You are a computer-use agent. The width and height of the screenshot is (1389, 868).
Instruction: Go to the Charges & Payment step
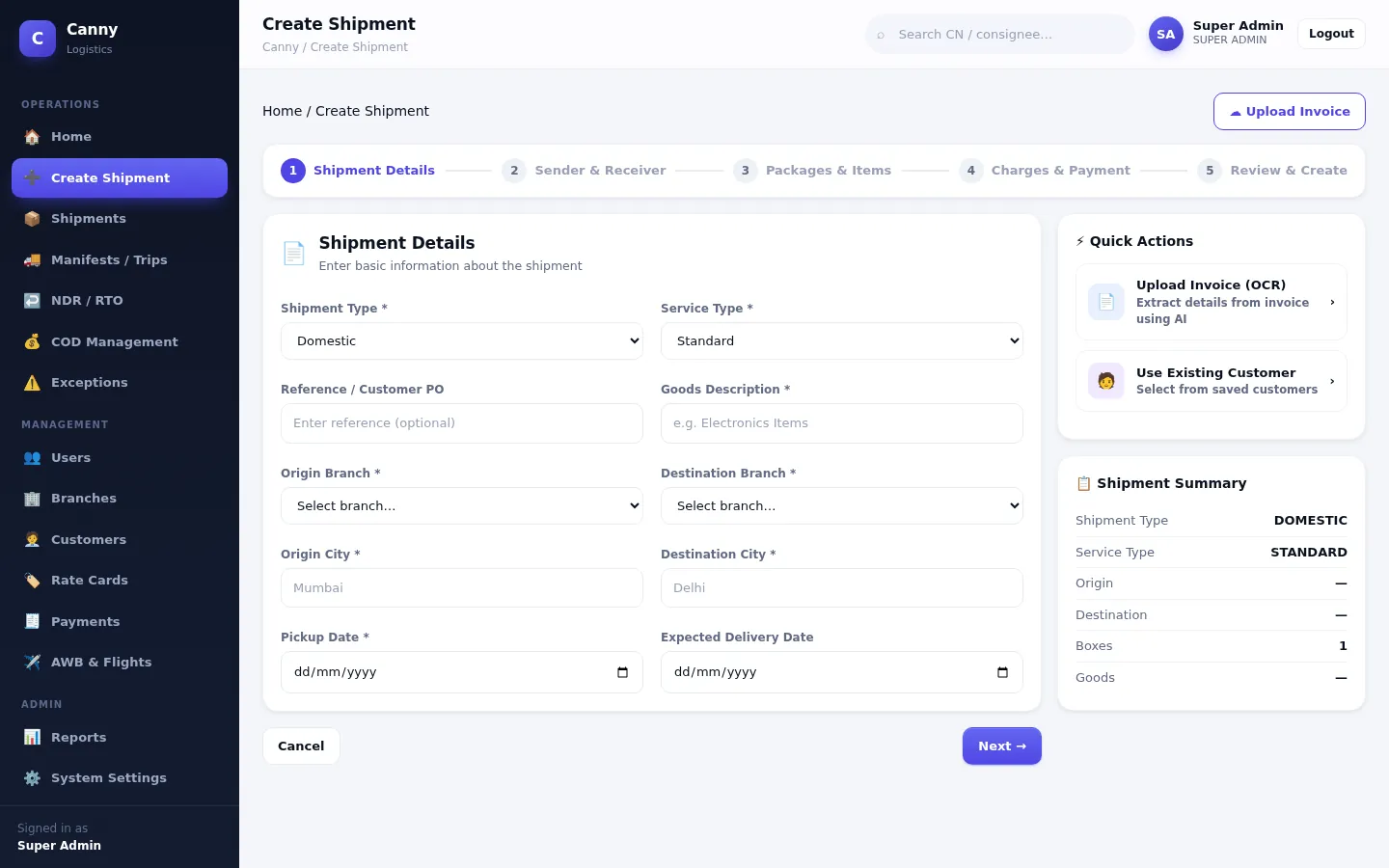tap(1045, 171)
